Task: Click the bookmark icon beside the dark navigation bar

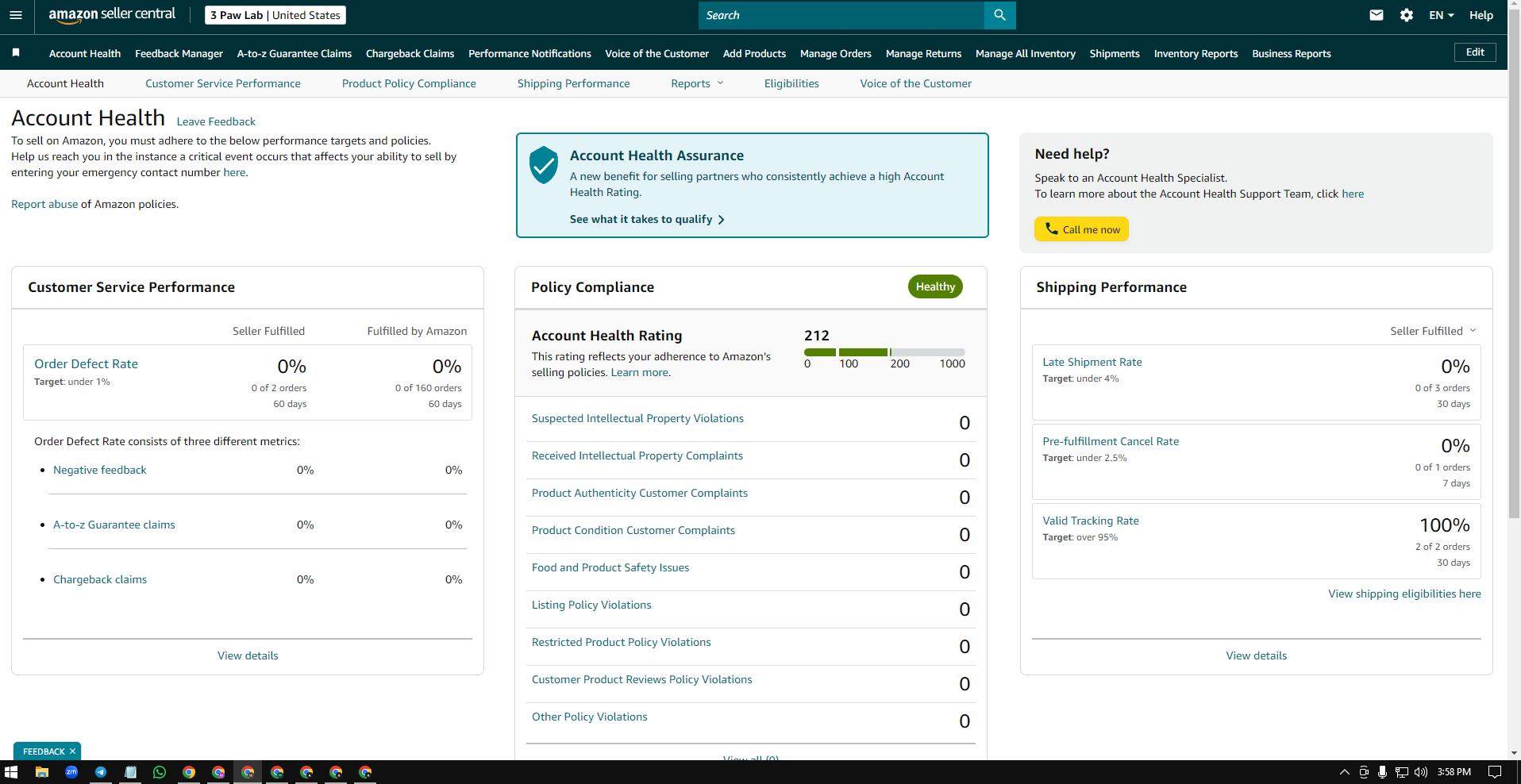Action: point(16,52)
